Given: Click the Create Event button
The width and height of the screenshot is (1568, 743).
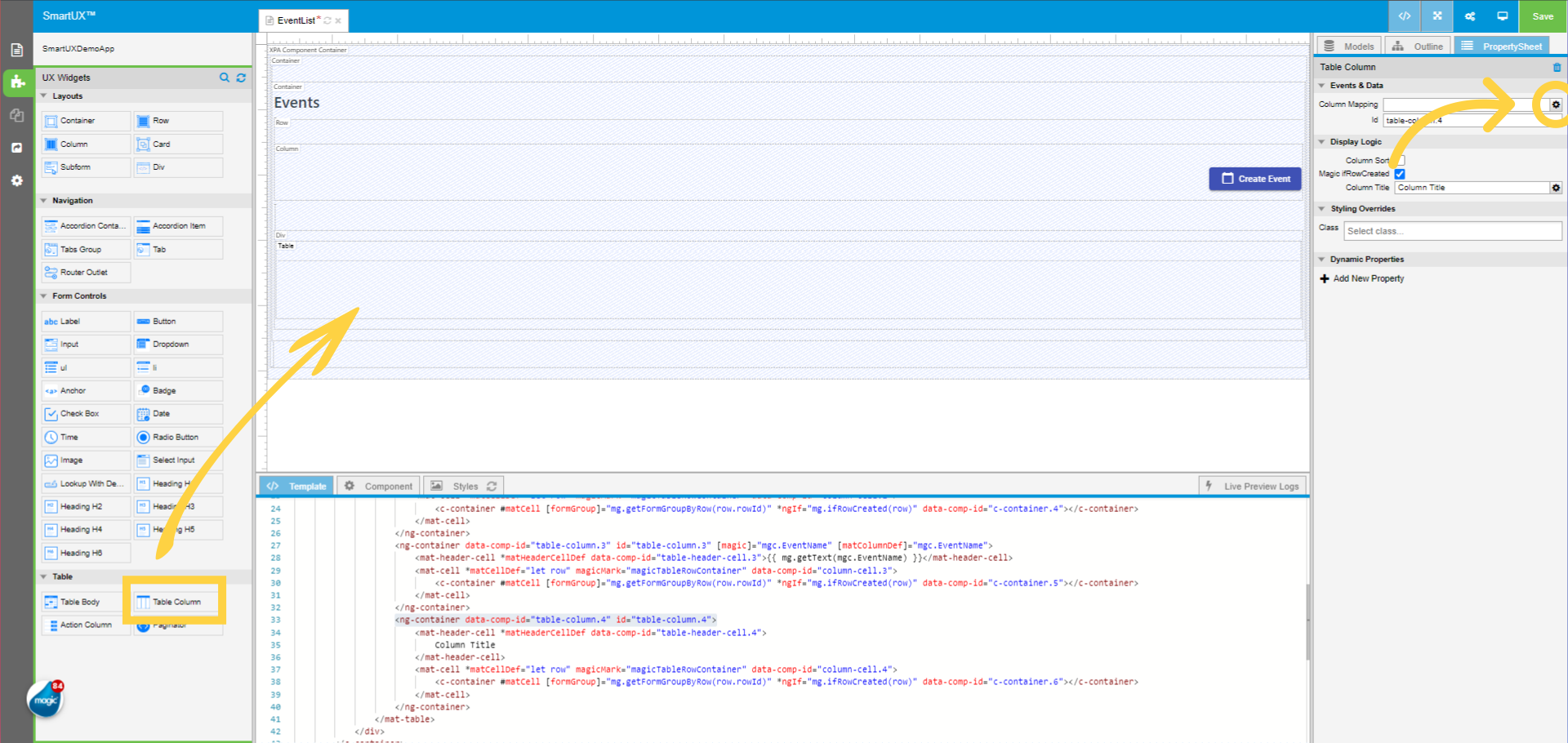Looking at the screenshot, I should pos(1255,178).
